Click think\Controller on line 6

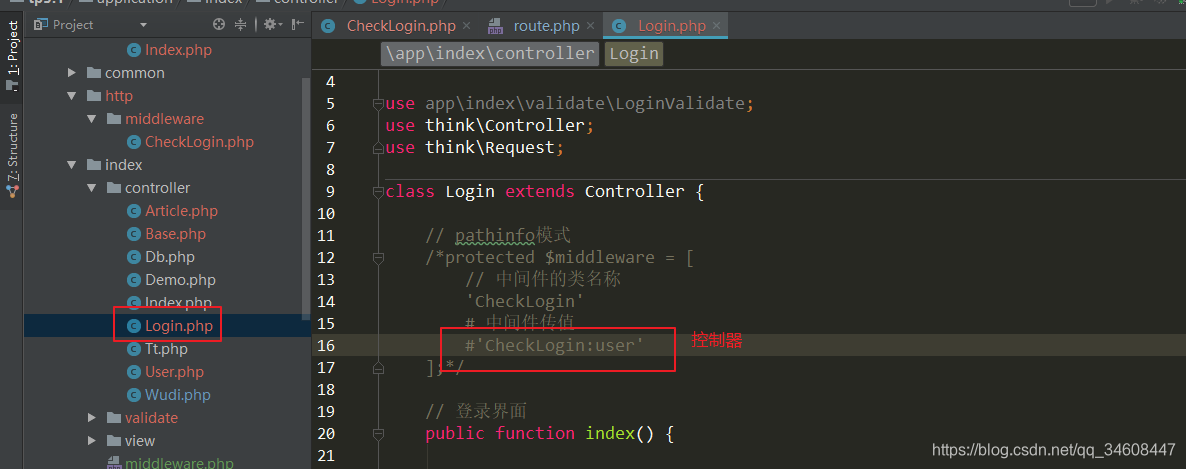(x=505, y=126)
